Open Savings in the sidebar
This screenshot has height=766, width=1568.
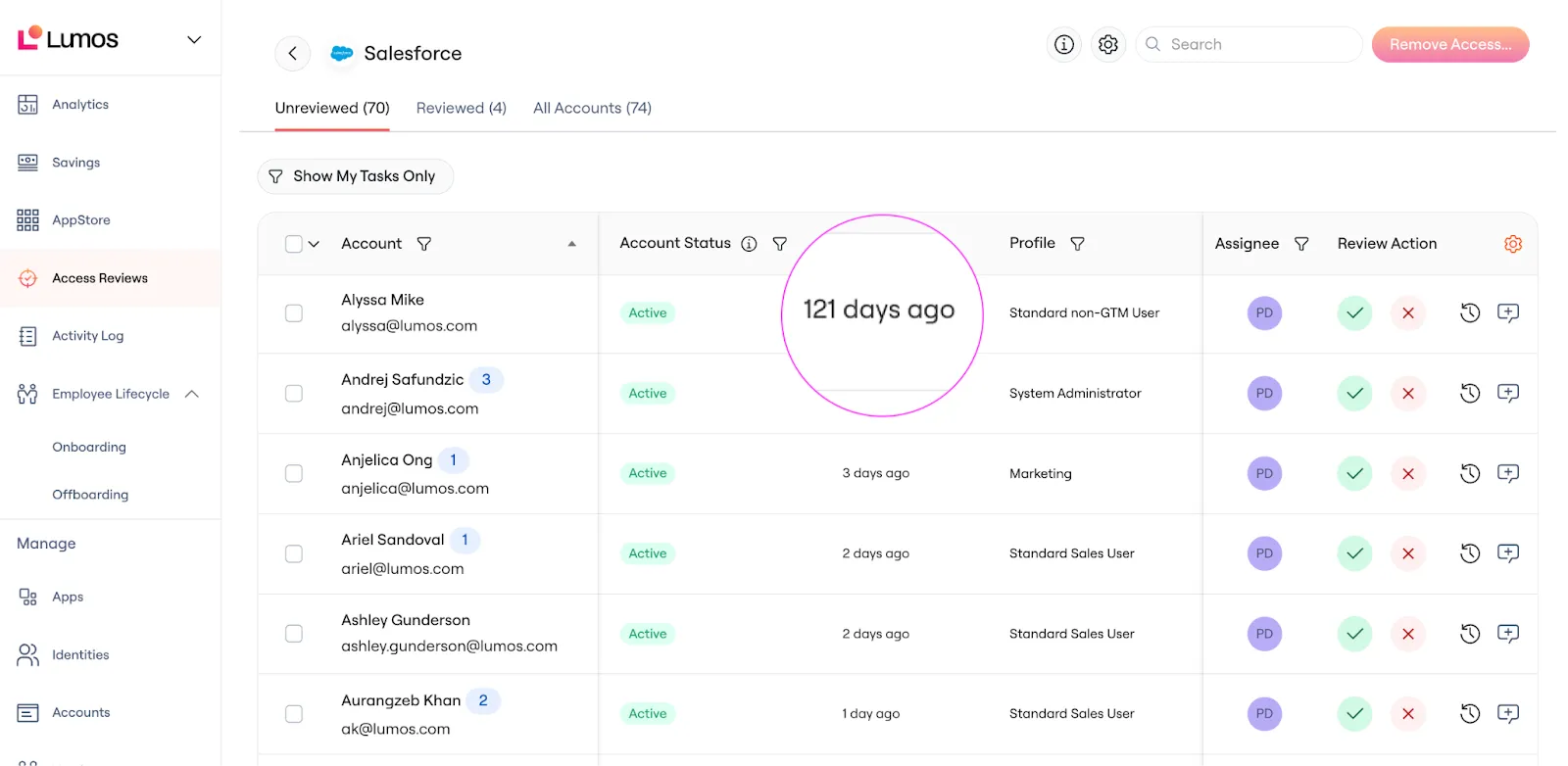[x=110, y=163]
